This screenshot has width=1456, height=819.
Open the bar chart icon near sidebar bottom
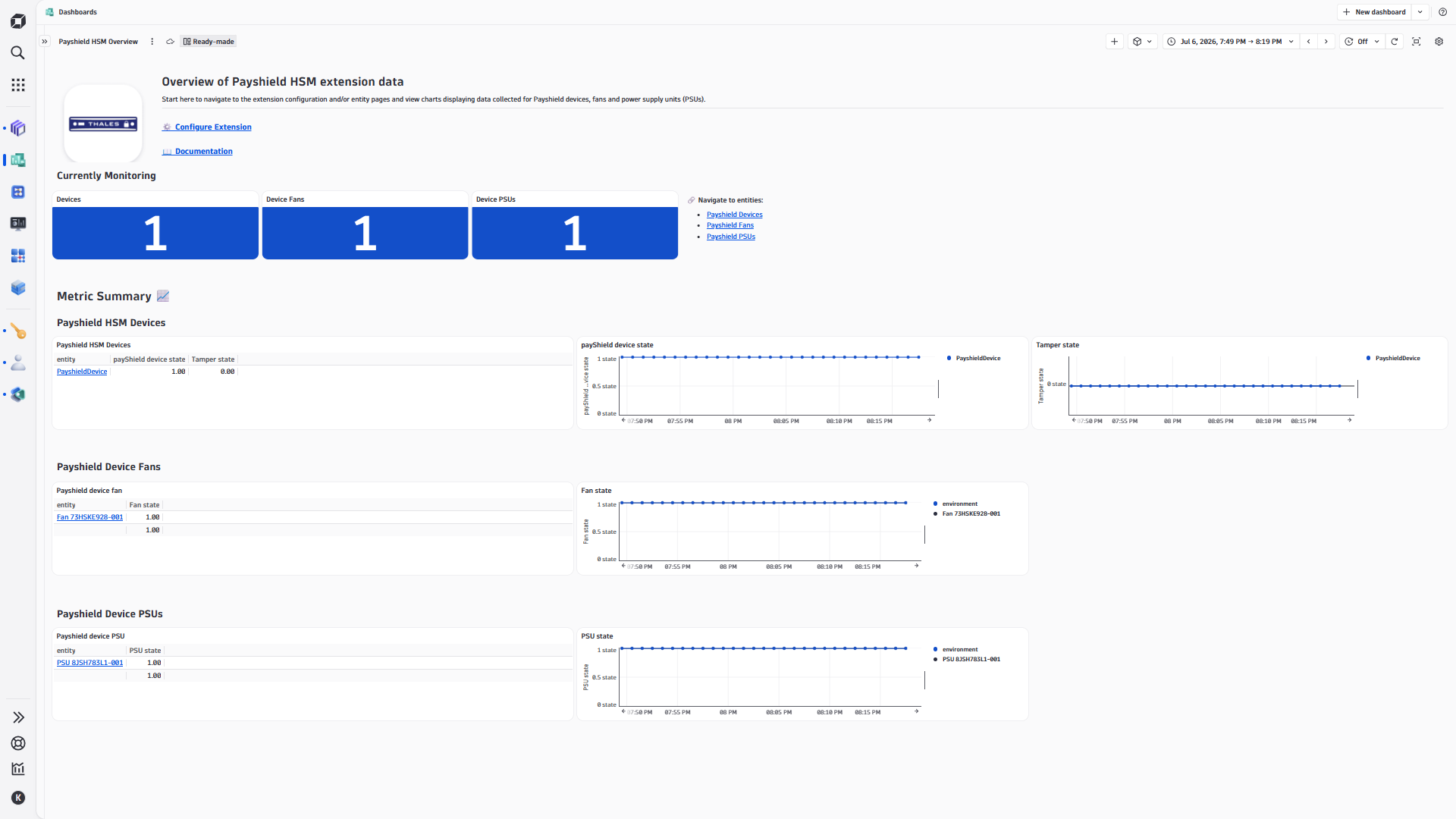click(18, 769)
